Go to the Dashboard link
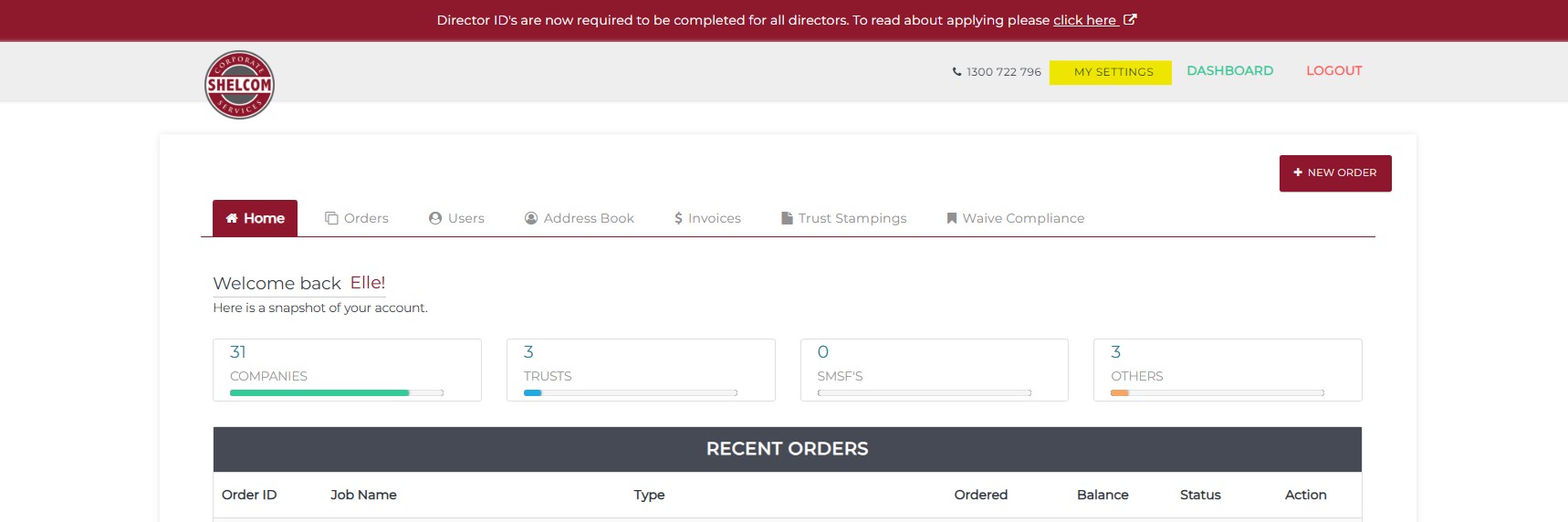 click(1229, 70)
